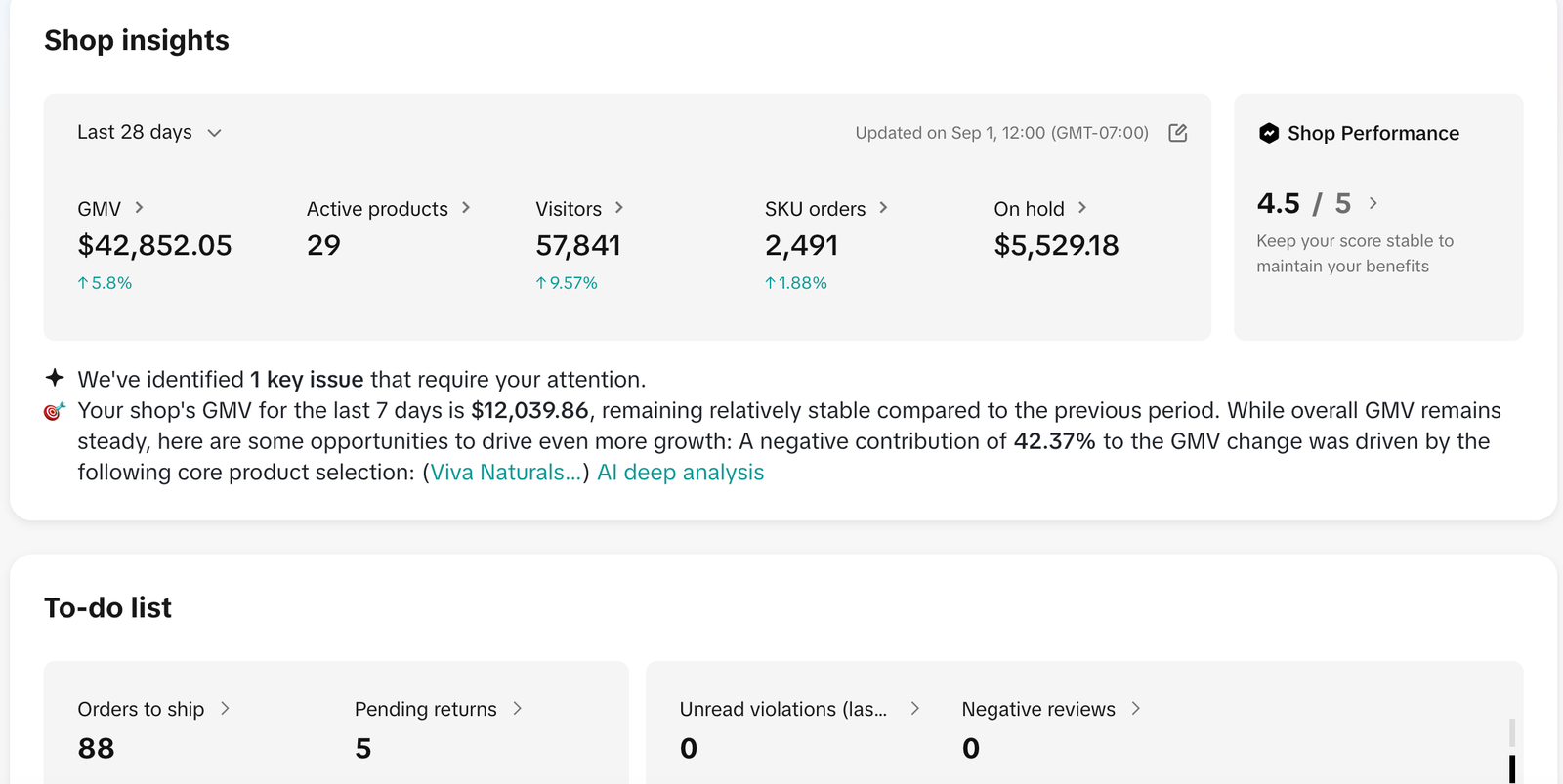
Task: Click the SKU orders value 2,491
Action: coord(801,245)
